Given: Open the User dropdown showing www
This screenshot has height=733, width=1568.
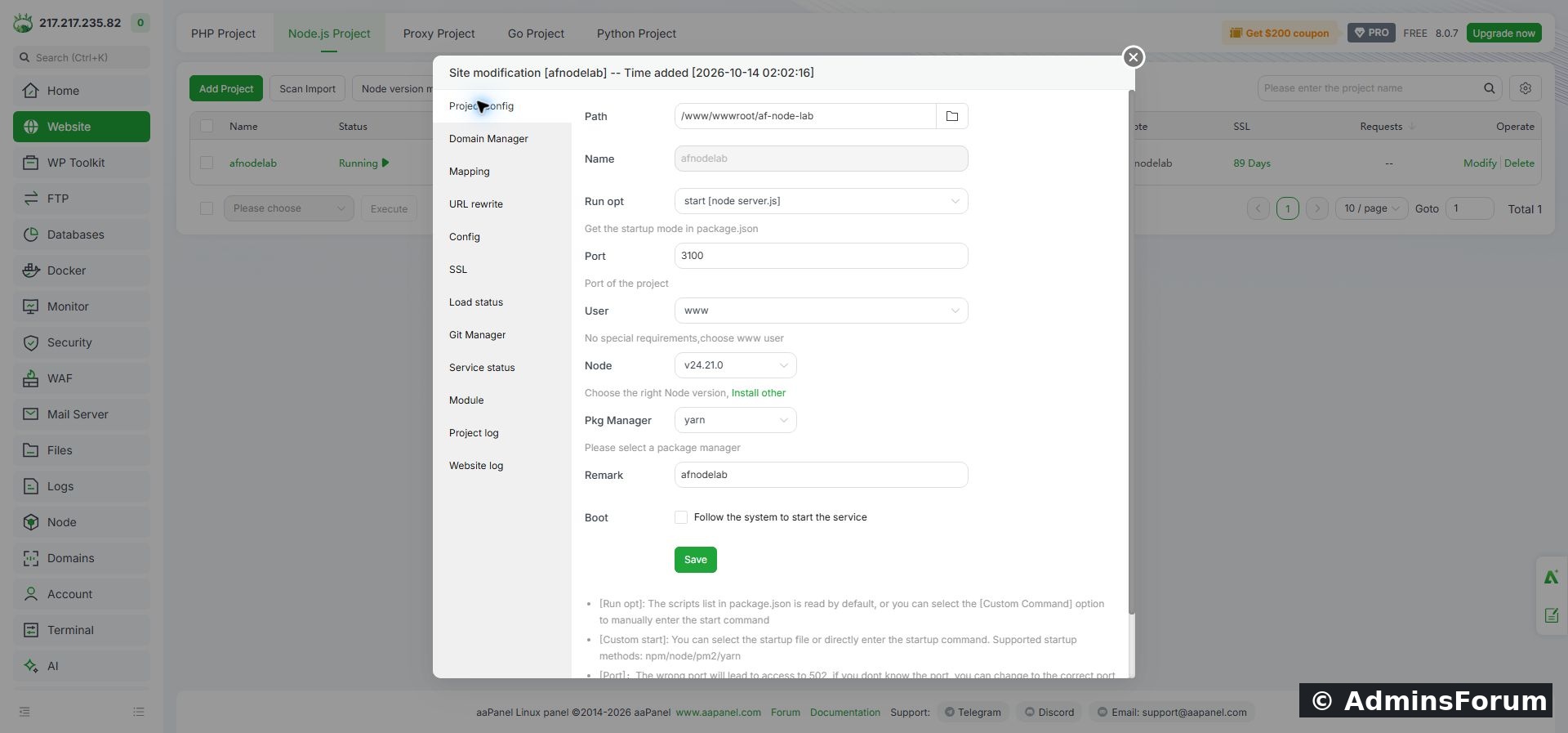Looking at the screenshot, I should pos(822,311).
